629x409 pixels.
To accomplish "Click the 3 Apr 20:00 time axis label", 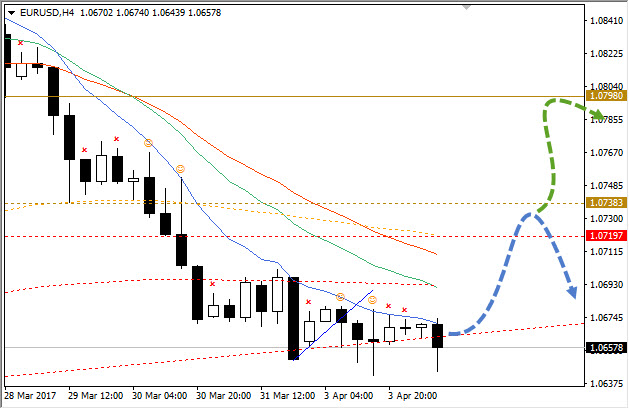I will 412,396.
